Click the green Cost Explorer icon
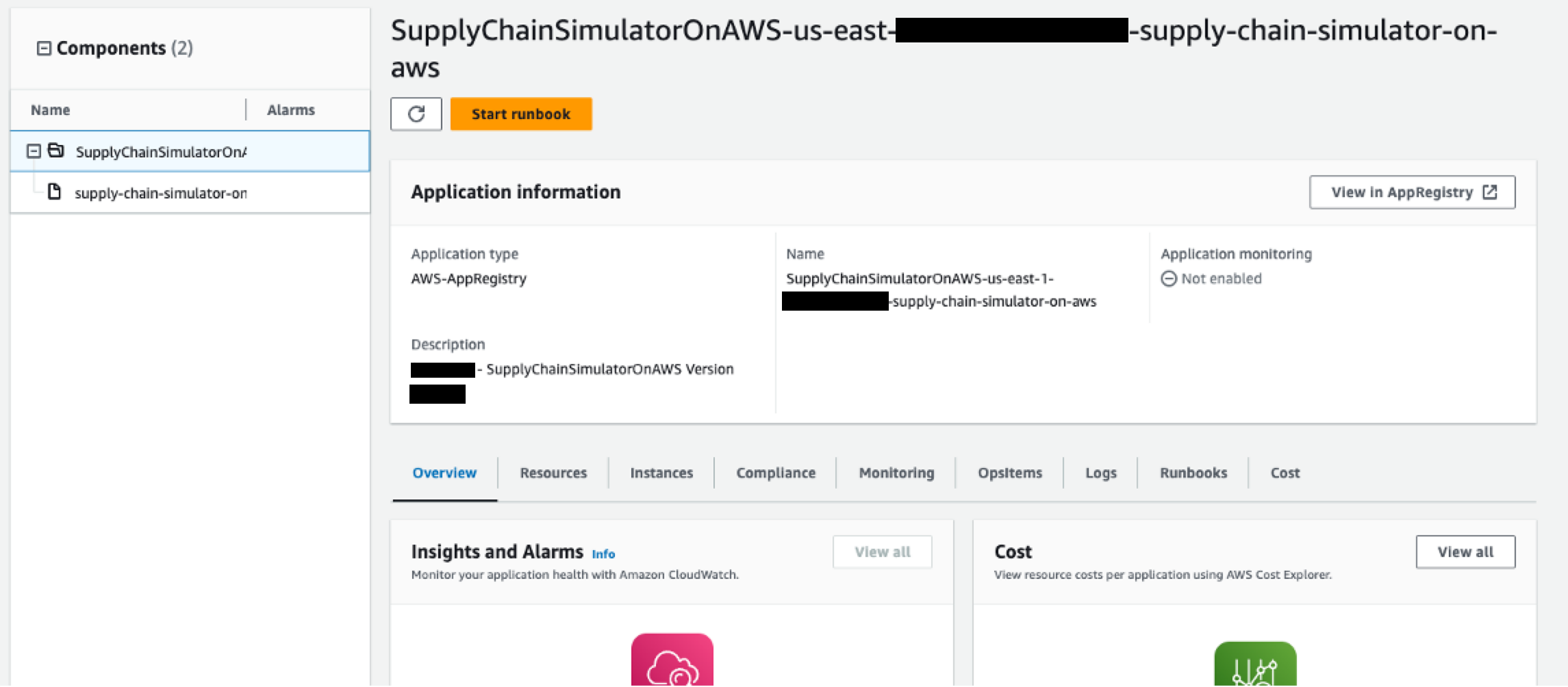The image size is (1568, 687). 1254,664
